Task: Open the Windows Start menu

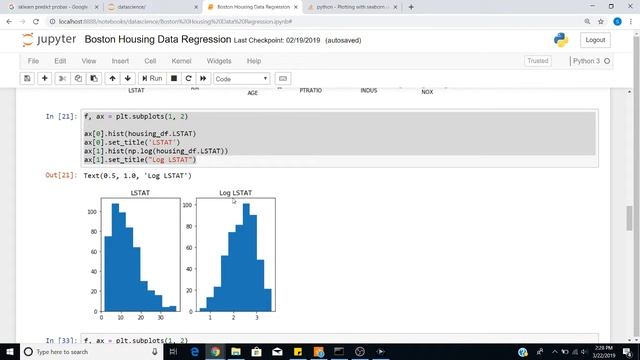Action: point(9,351)
